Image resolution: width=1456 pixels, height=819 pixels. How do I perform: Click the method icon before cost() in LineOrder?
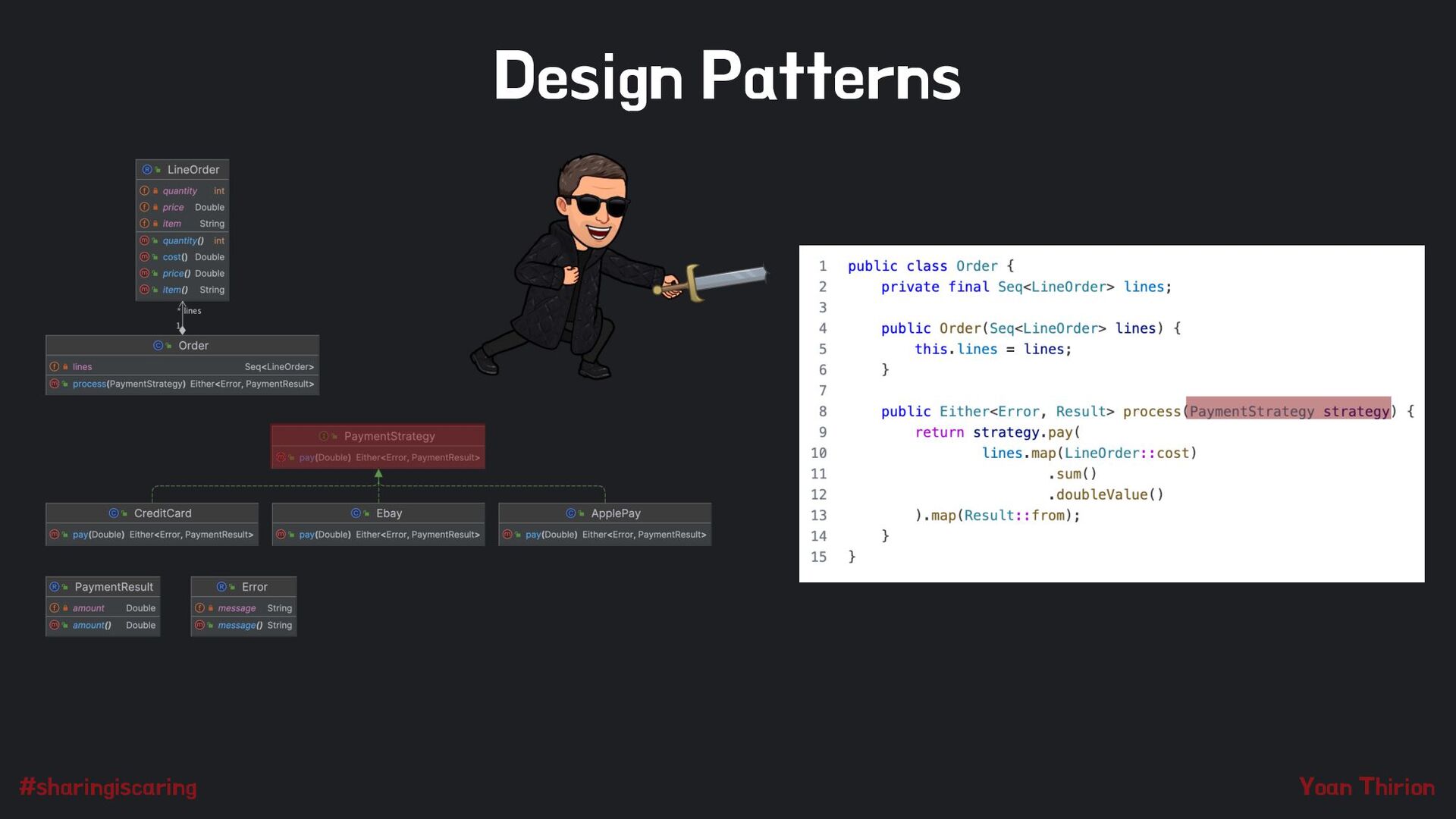click(144, 257)
